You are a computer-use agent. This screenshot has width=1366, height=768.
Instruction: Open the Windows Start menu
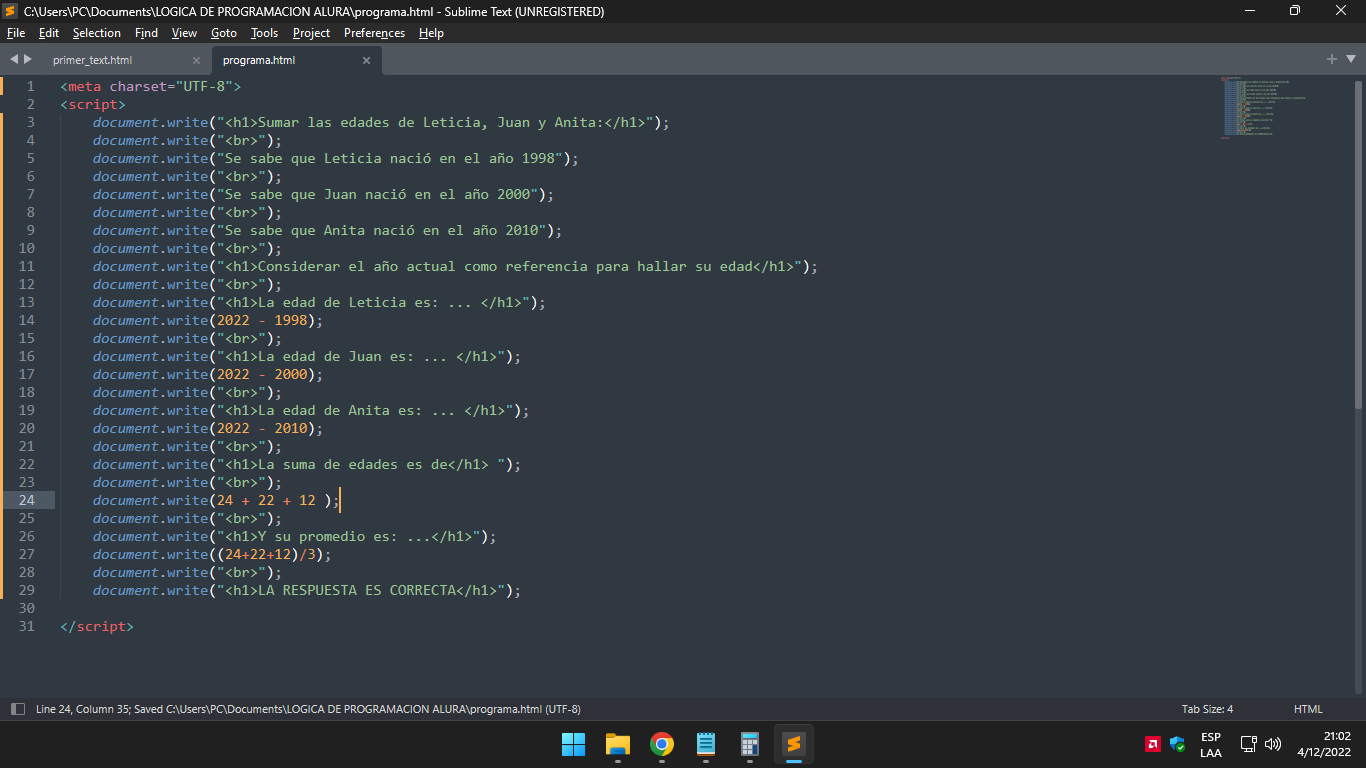[574, 744]
